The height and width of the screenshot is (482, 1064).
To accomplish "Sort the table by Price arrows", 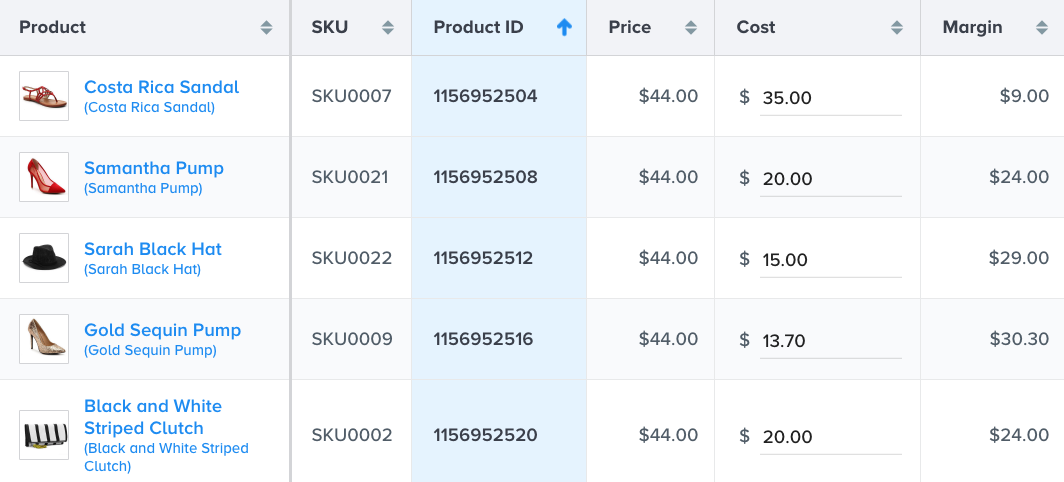I will 691,28.
